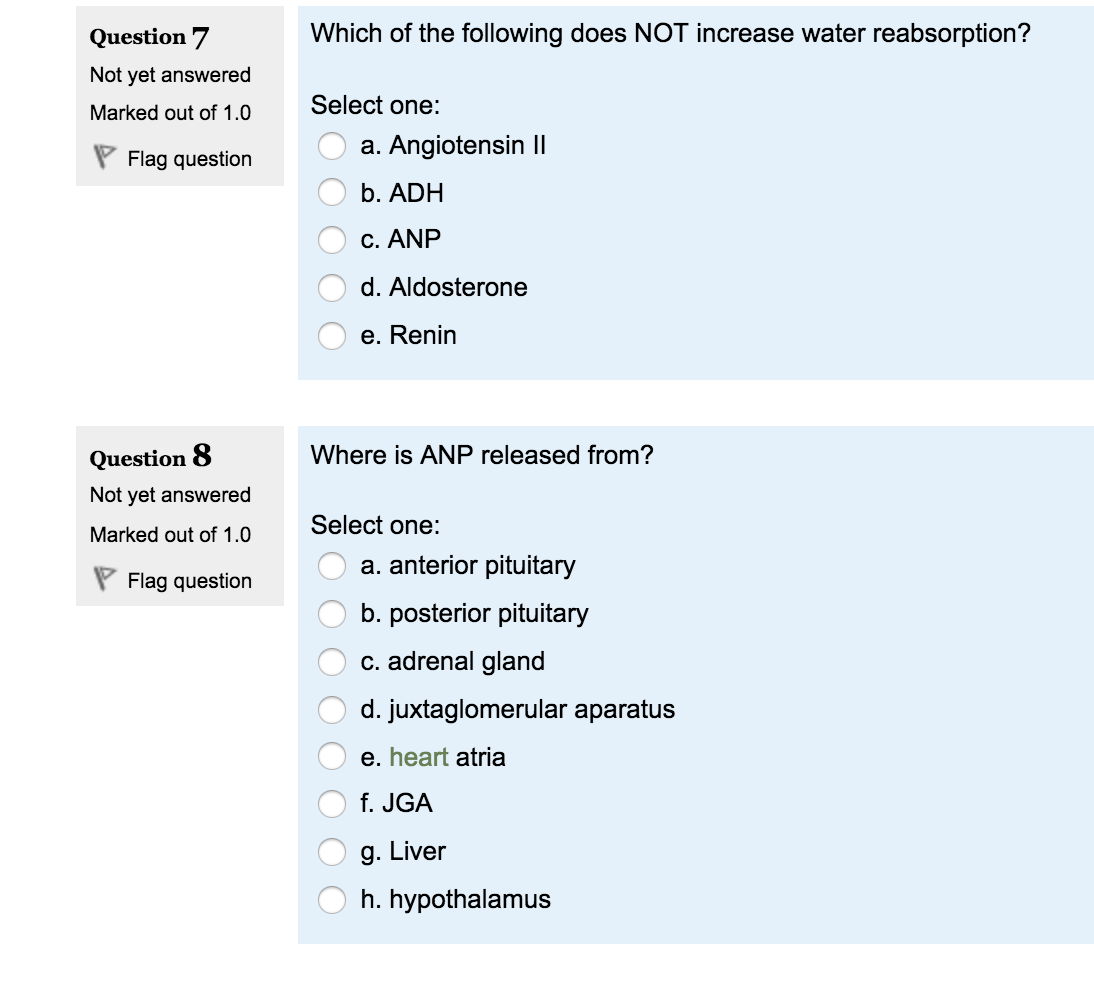Choose 'd. Aldosterone' in Question 7
This screenshot has width=1094, height=988.
tap(332, 287)
